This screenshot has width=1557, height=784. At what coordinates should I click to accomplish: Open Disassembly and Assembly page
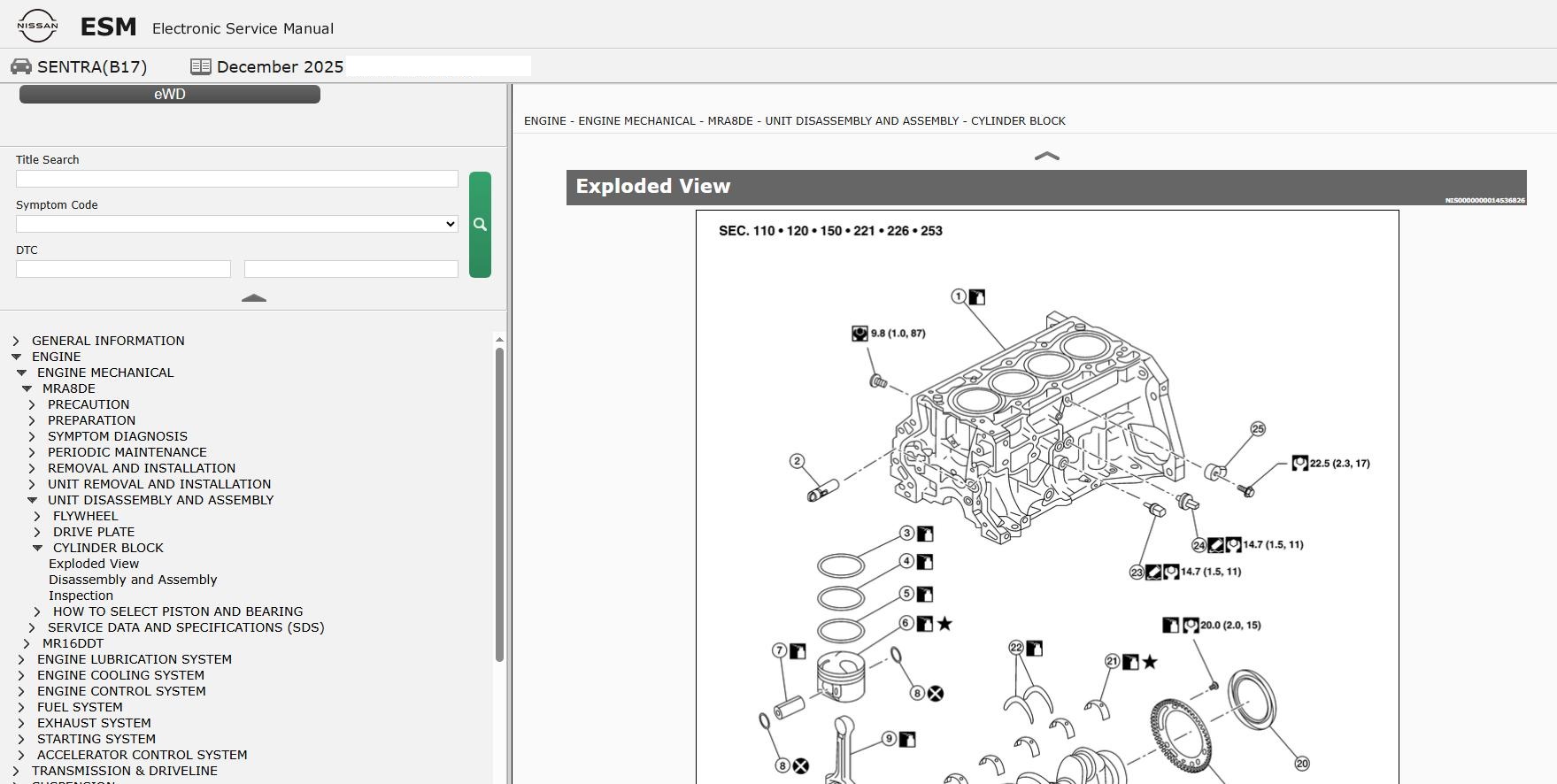pyautogui.click(x=133, y=580)
